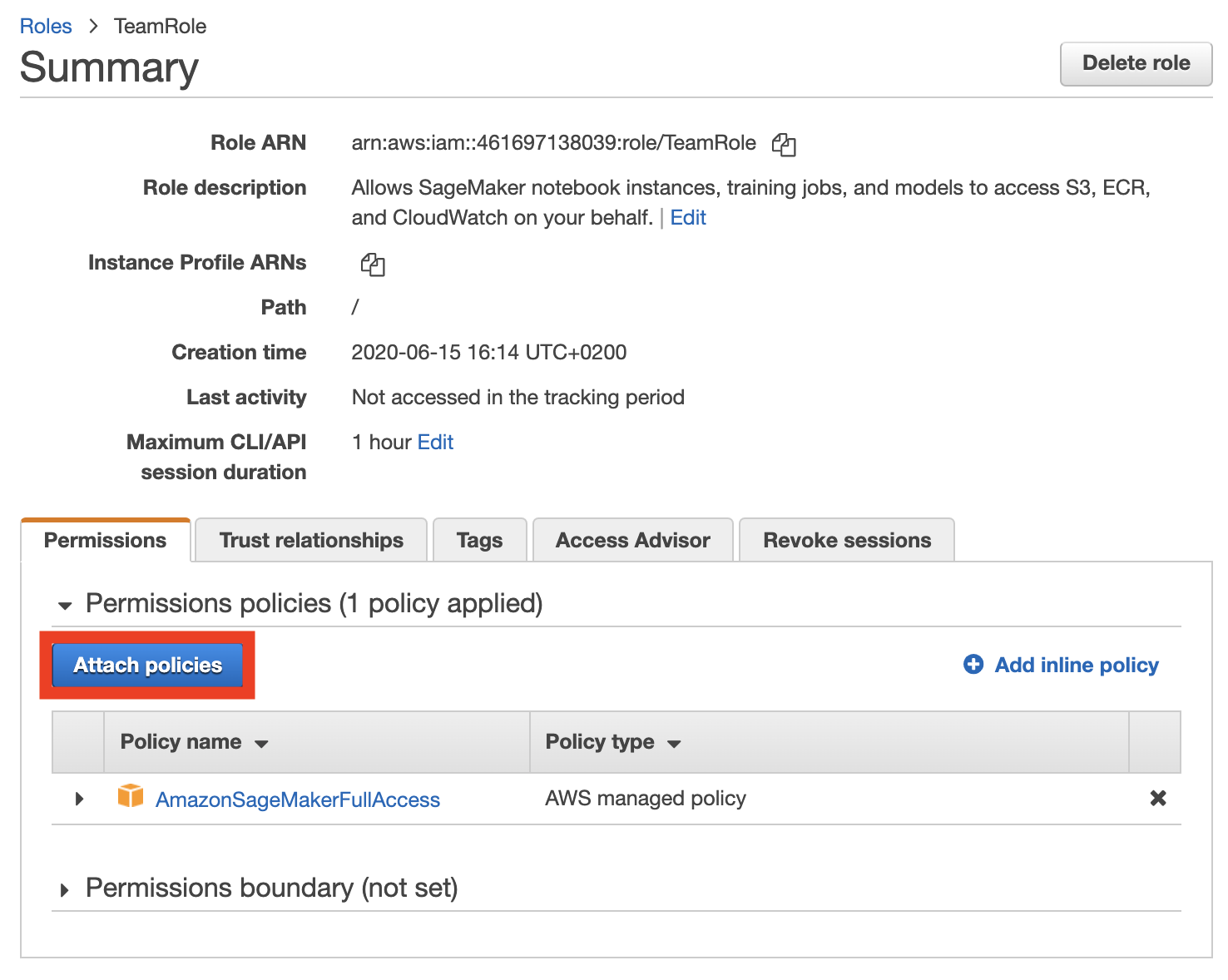The height and width of the screenshot is (980, 1228).
Task: Click the Summary page heading
Action: click(109, 67)
